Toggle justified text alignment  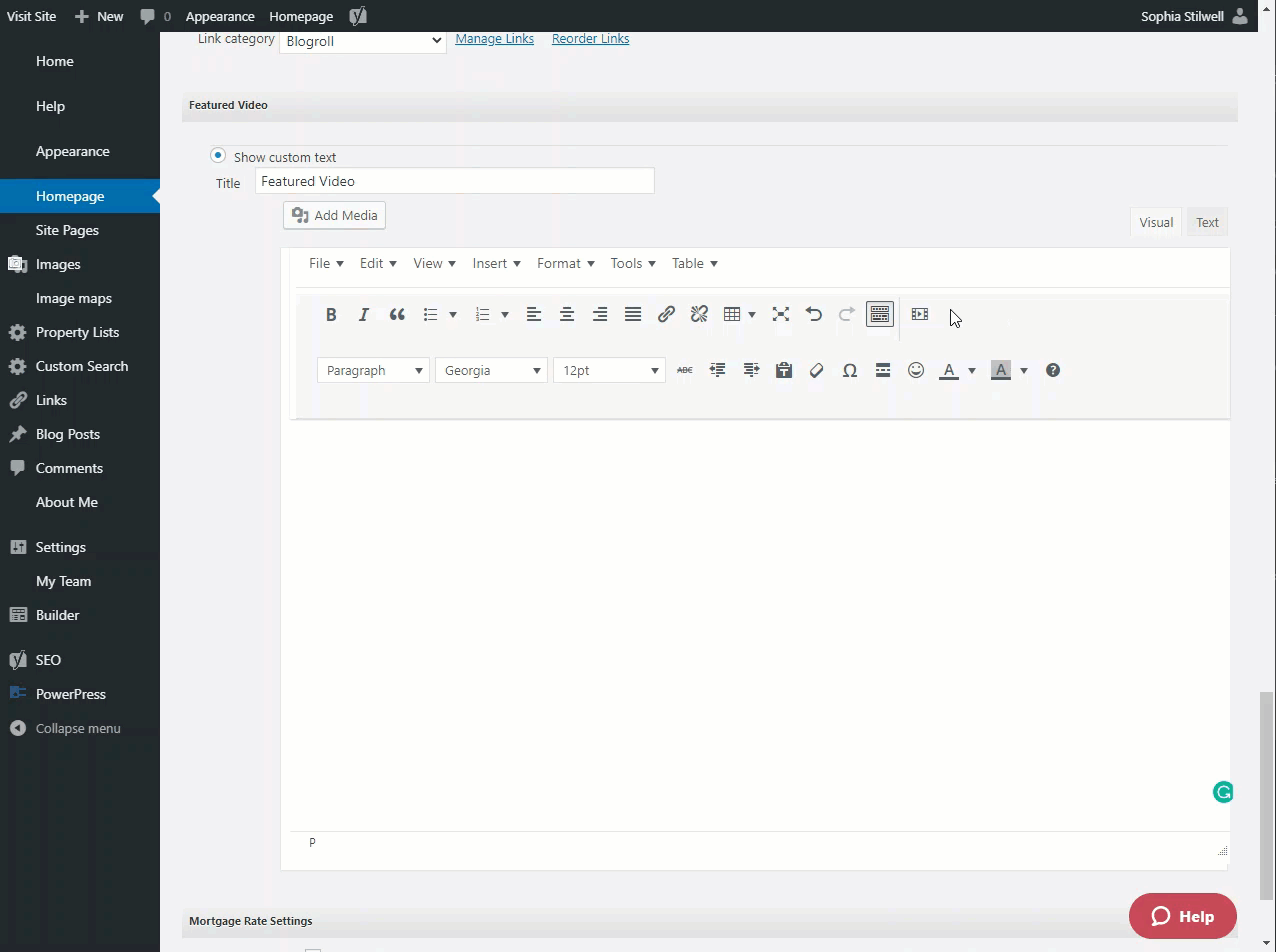[633, 314]
